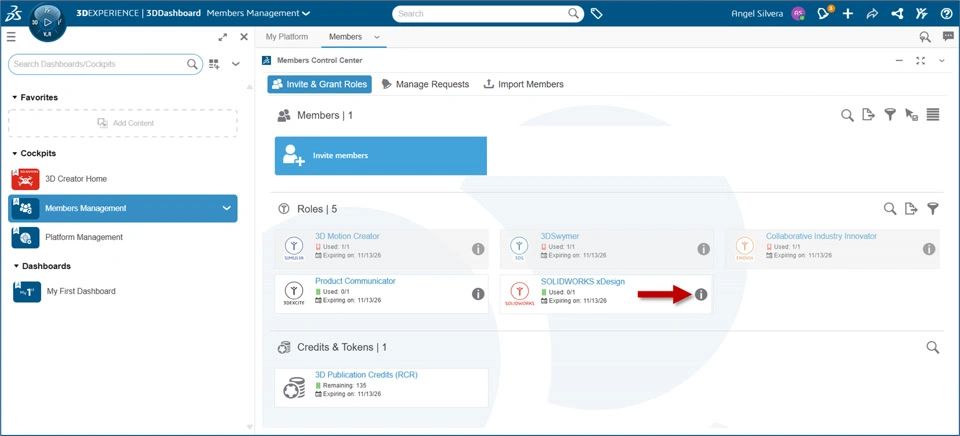
Task: Click the Members Control Center widget title
Action: tap(320, 61)
